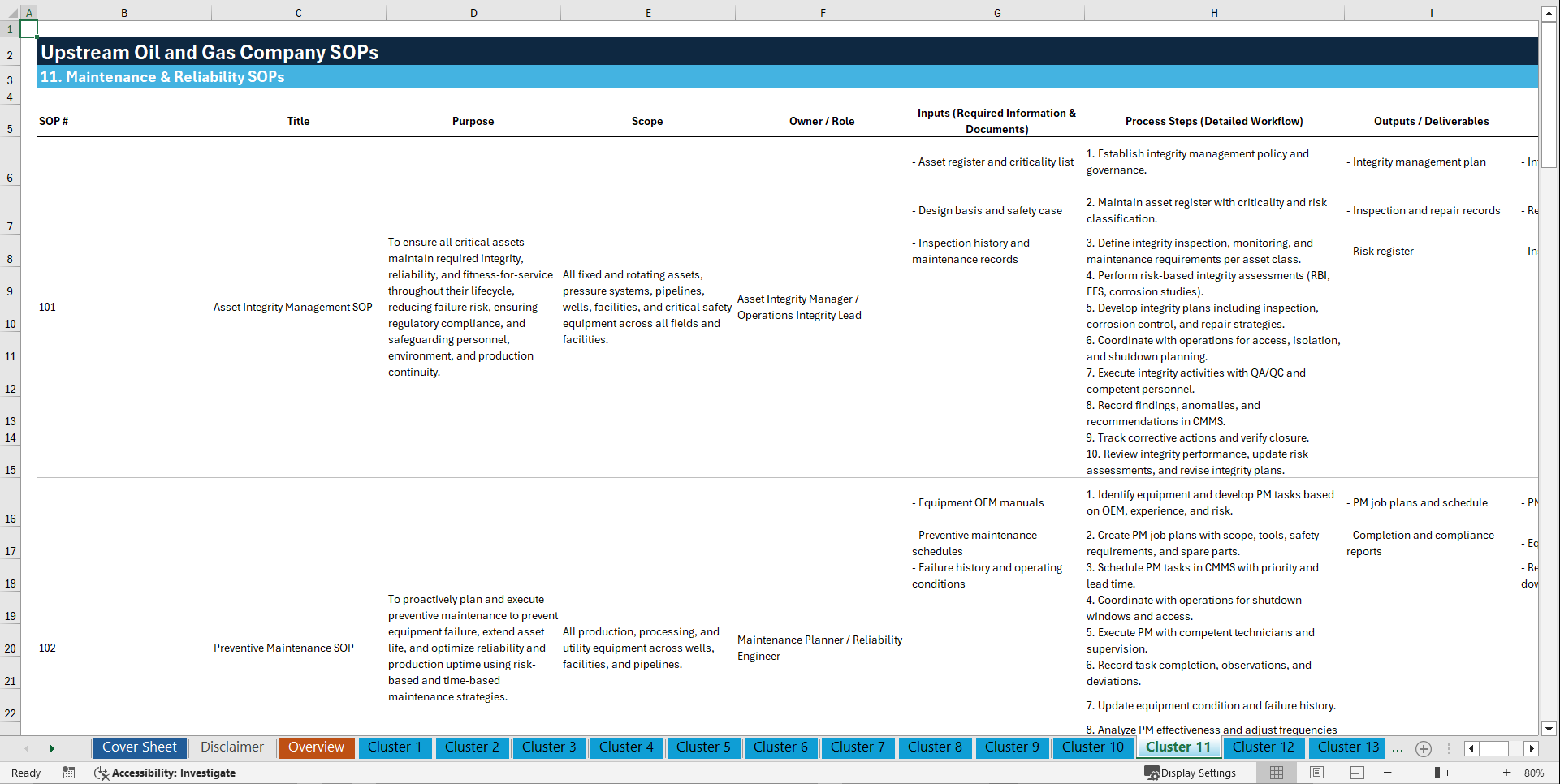Reveal hidden sheet tabs via the ellipsis
This screenshot has width=1560, height=784.
point(1398,748)
